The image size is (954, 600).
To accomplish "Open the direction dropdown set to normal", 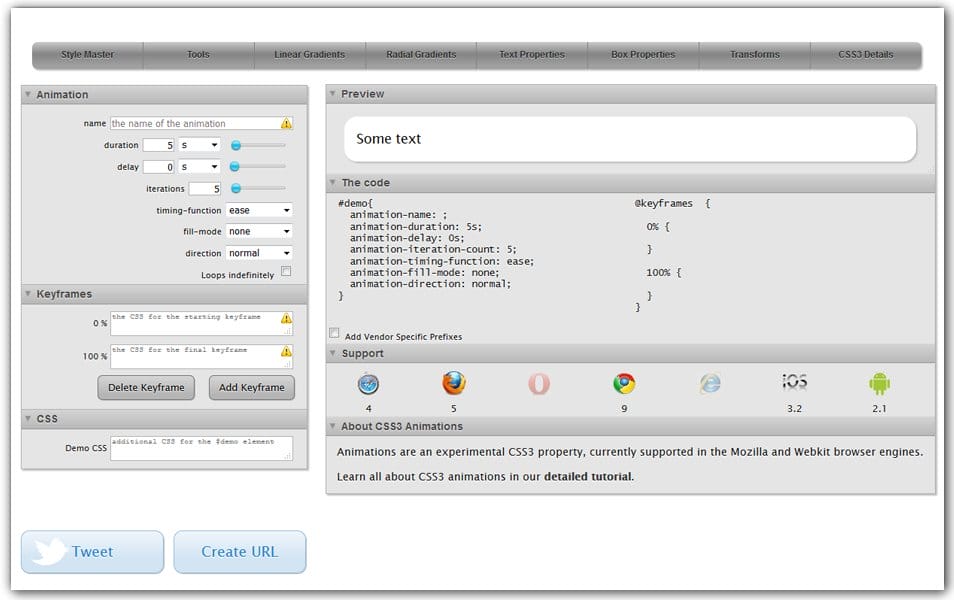I will click(259, 254).
